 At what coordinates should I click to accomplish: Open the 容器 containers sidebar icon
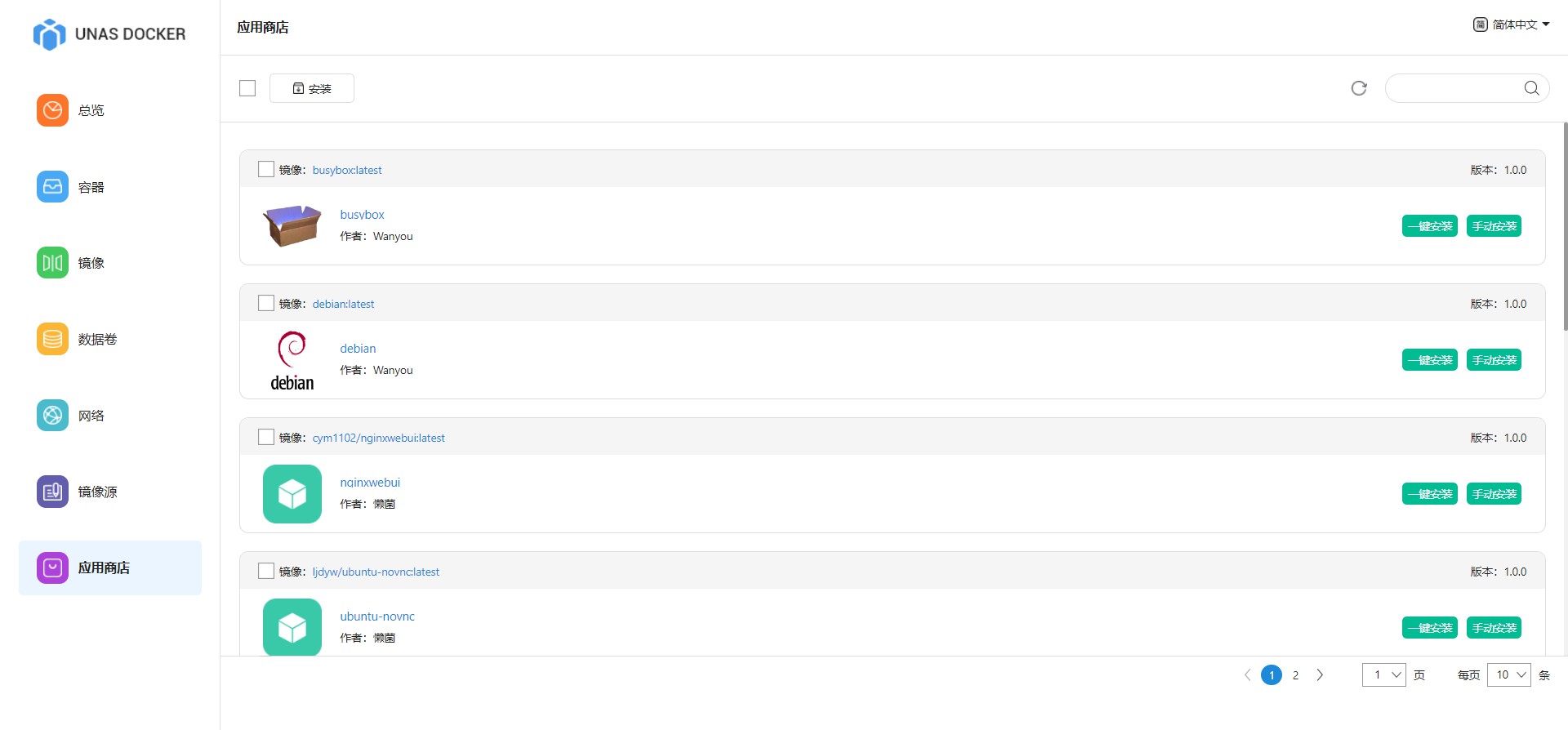pyautogui.click(x=52, y=187)
